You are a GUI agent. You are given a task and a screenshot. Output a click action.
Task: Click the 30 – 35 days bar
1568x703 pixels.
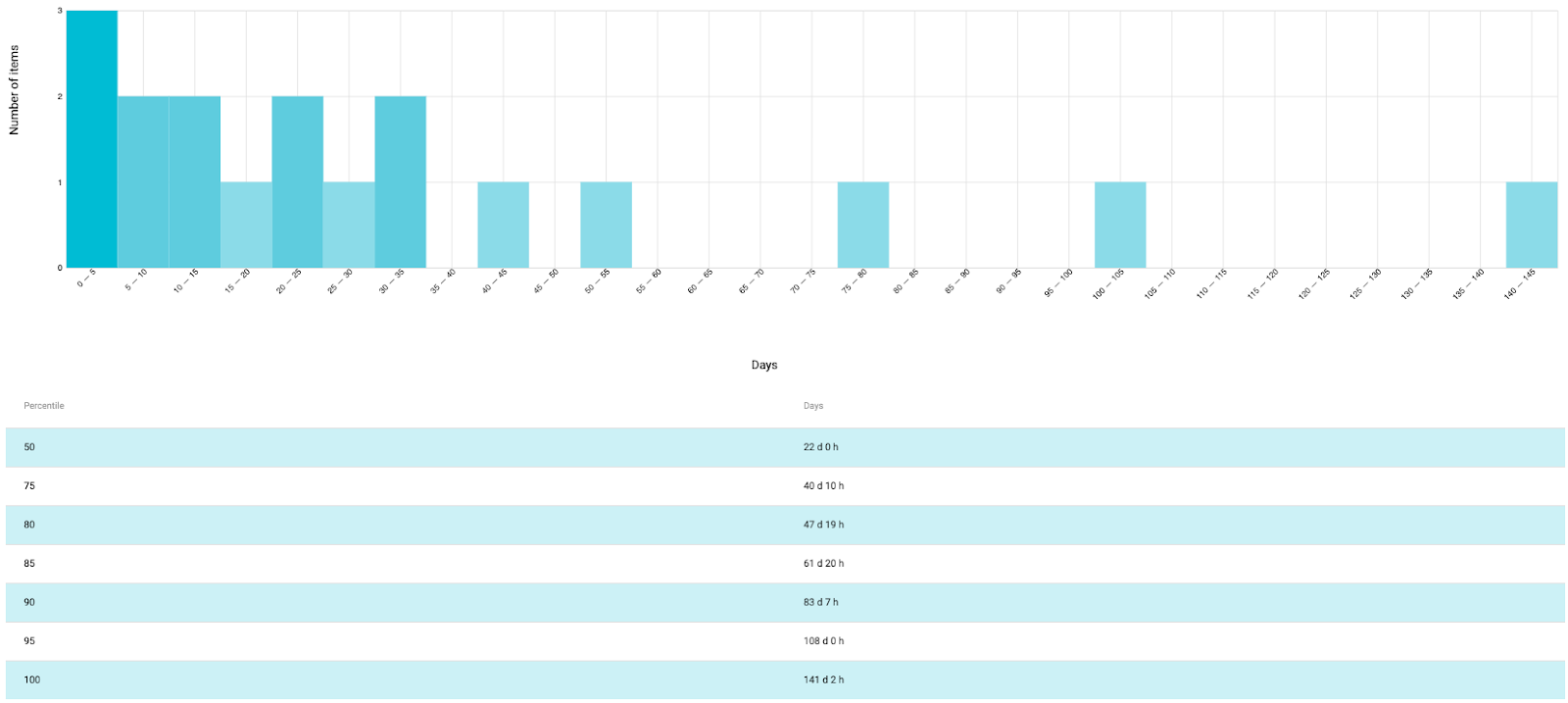coord(401,181)
